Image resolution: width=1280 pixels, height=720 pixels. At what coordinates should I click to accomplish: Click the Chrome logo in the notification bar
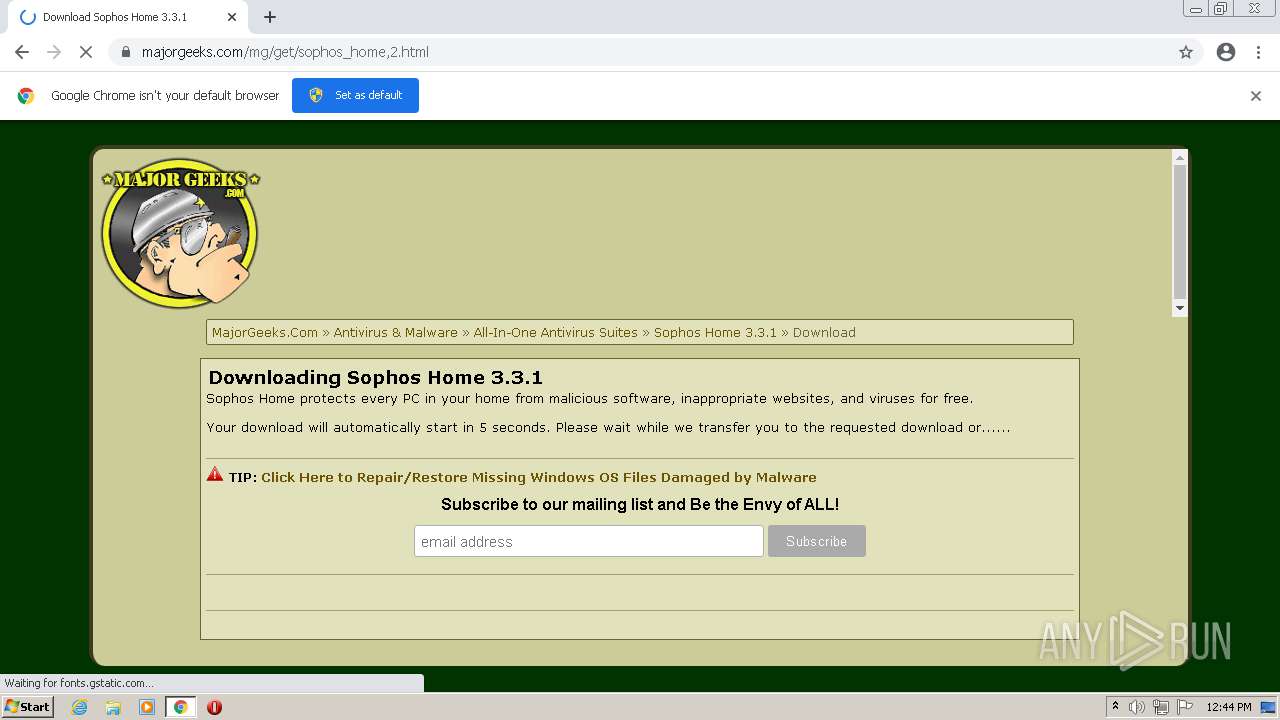point(26,96)
